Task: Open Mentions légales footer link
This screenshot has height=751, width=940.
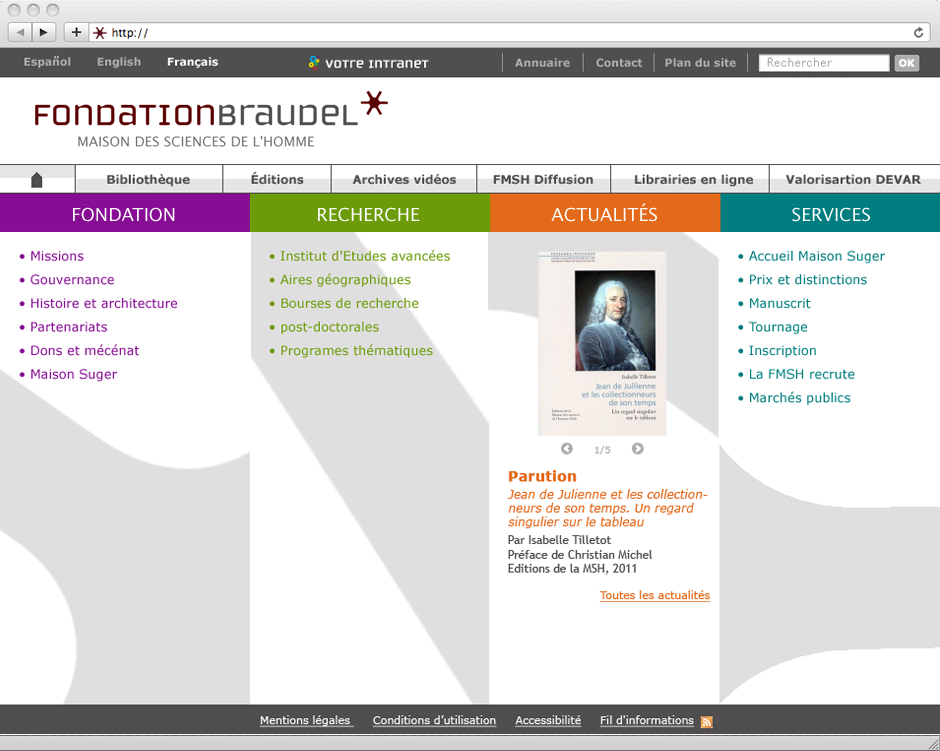Action: (305, 720)
